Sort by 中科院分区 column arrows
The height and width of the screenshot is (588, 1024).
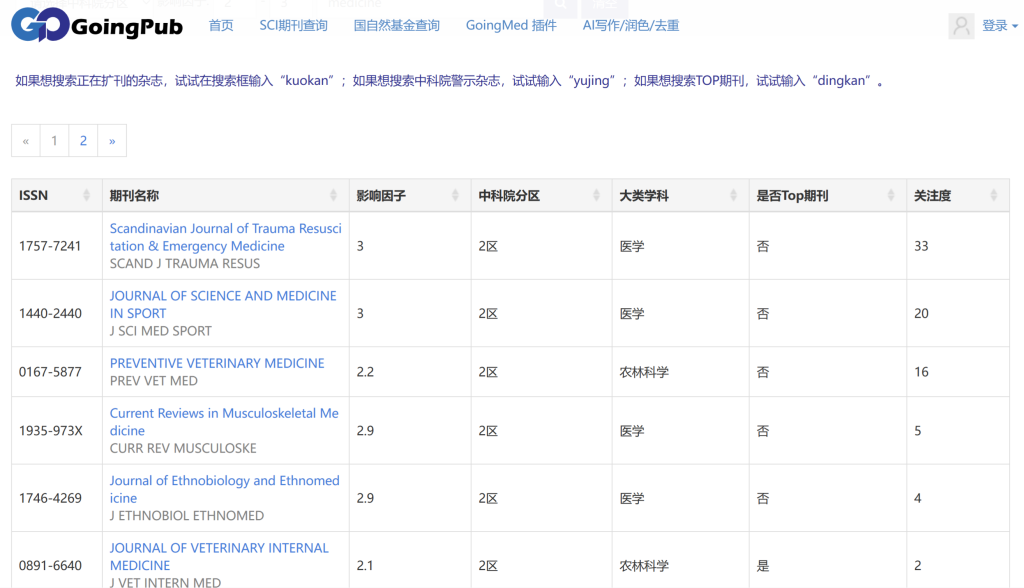(596, 195)
